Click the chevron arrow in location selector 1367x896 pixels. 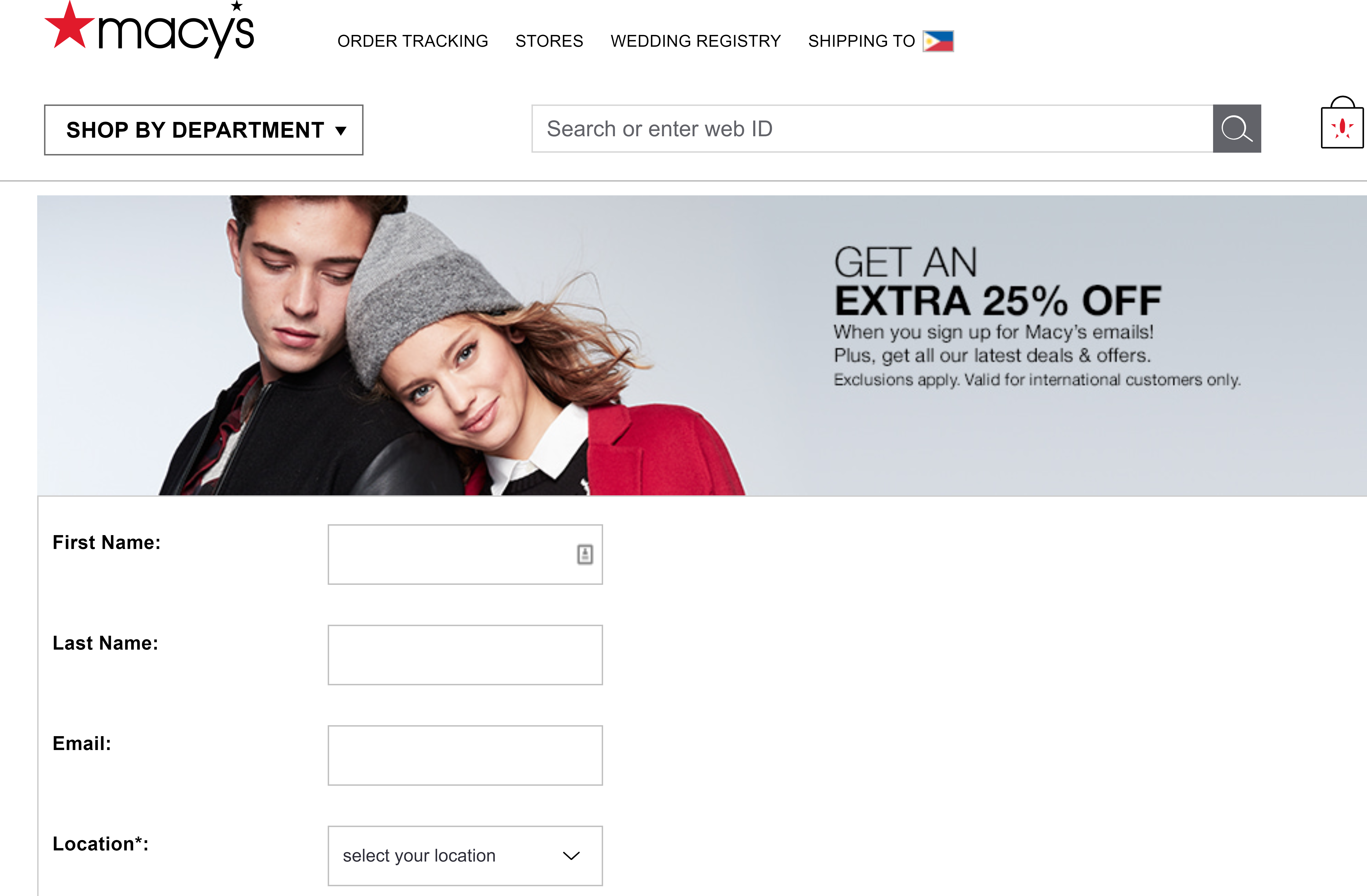pyautogui.click(x=571, y=856)
